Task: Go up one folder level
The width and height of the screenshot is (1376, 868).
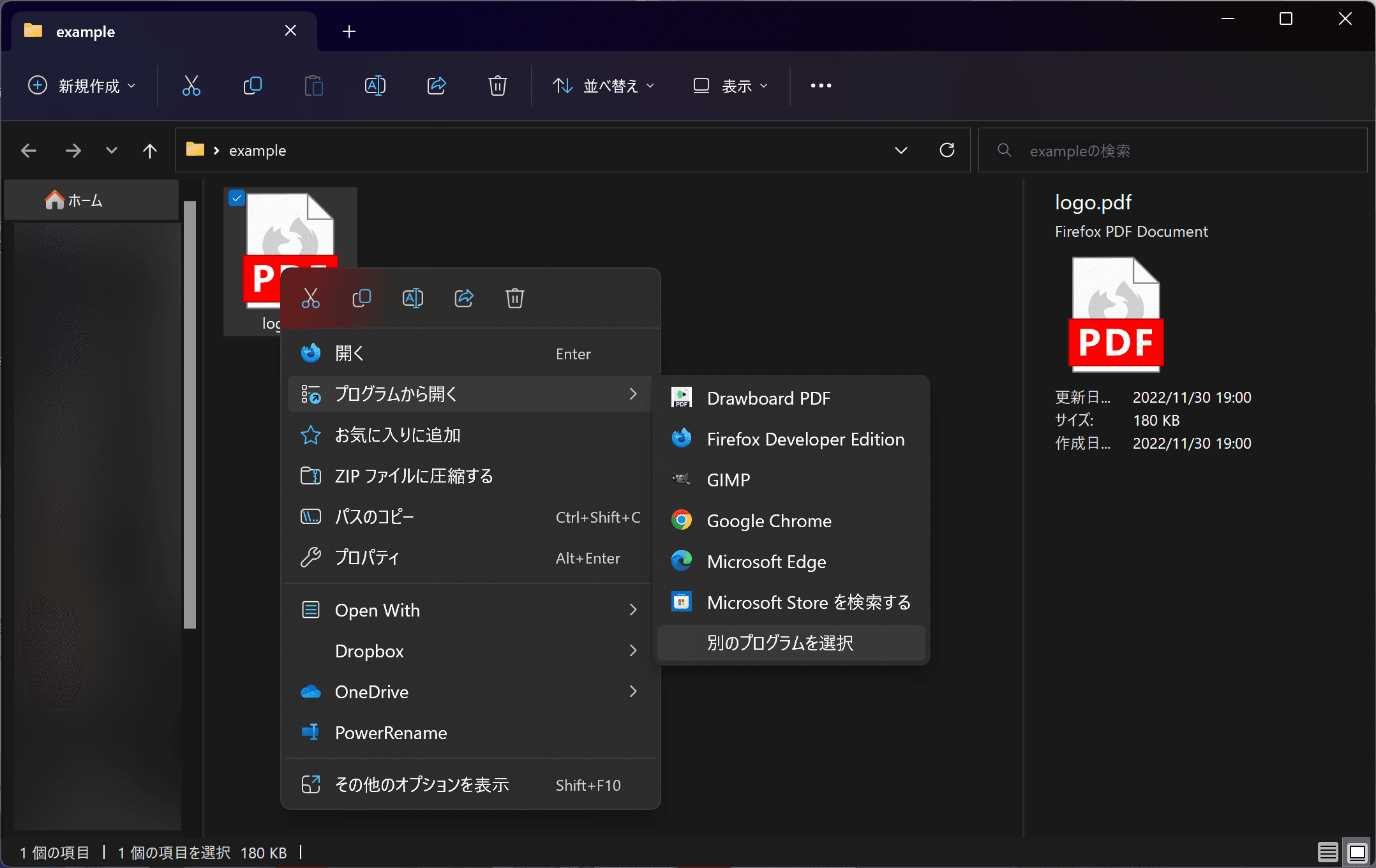Action: tap(150, 151)
